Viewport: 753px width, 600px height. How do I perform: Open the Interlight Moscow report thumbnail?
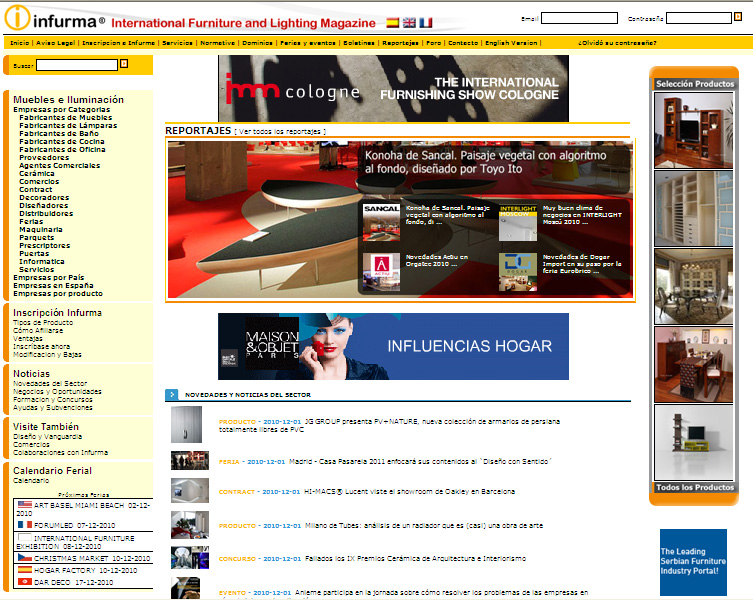(518, 222)
